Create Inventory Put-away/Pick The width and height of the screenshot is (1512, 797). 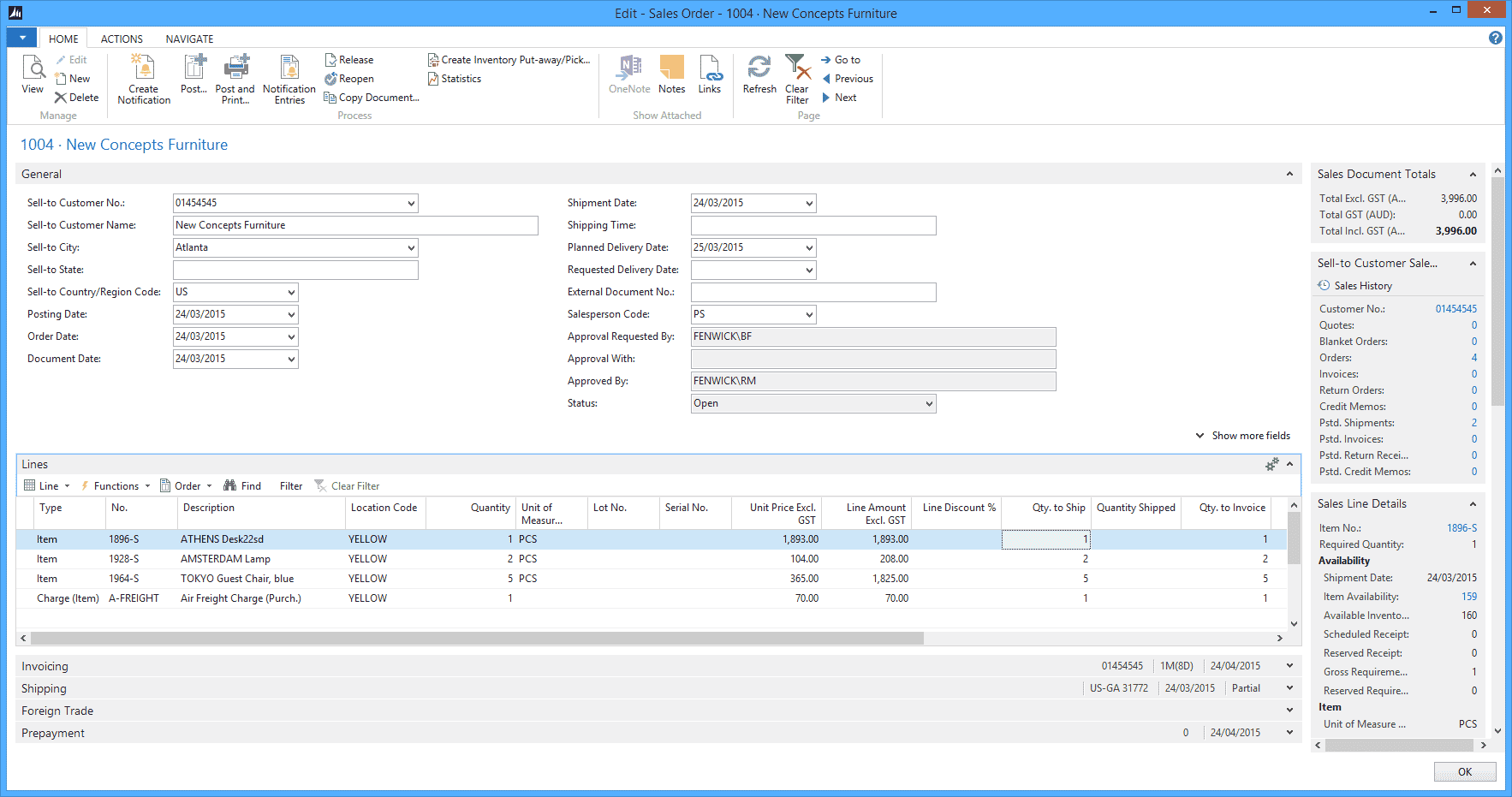click(509, 60)
